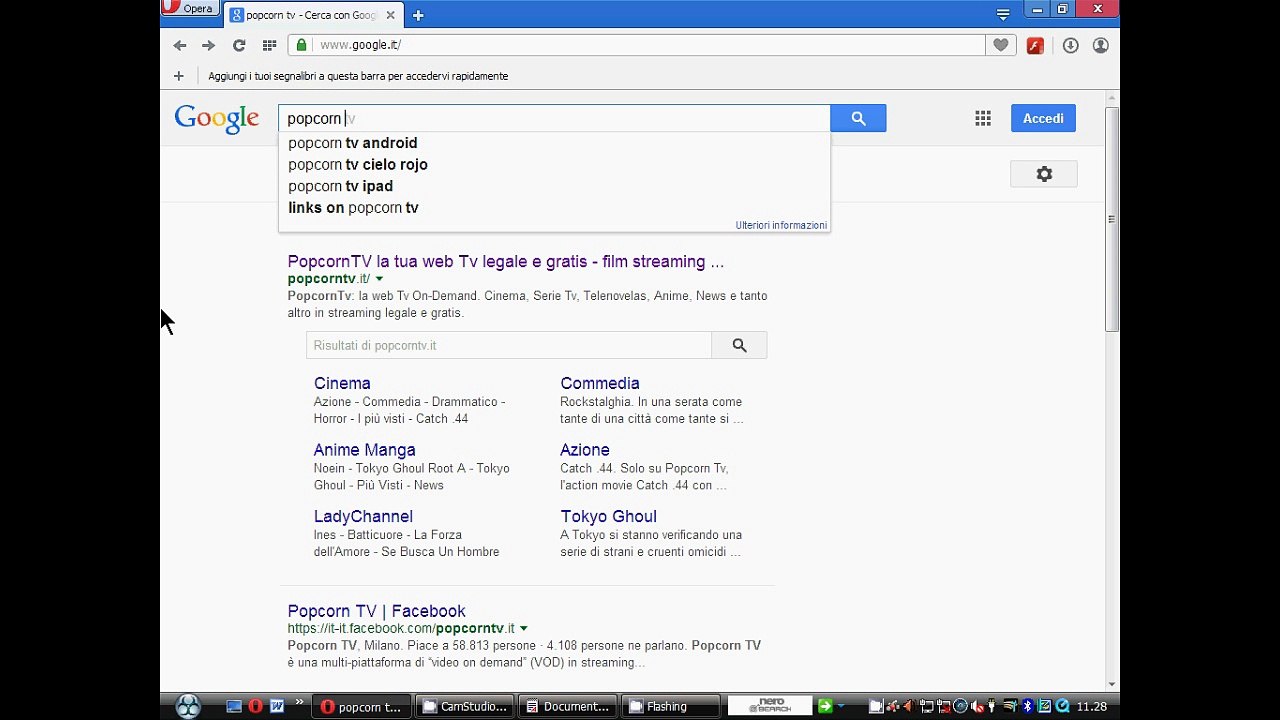Open the Opera main menu button
This screenshot has width=1280, height=720.
pyautogui.click(x=189, y=8)
